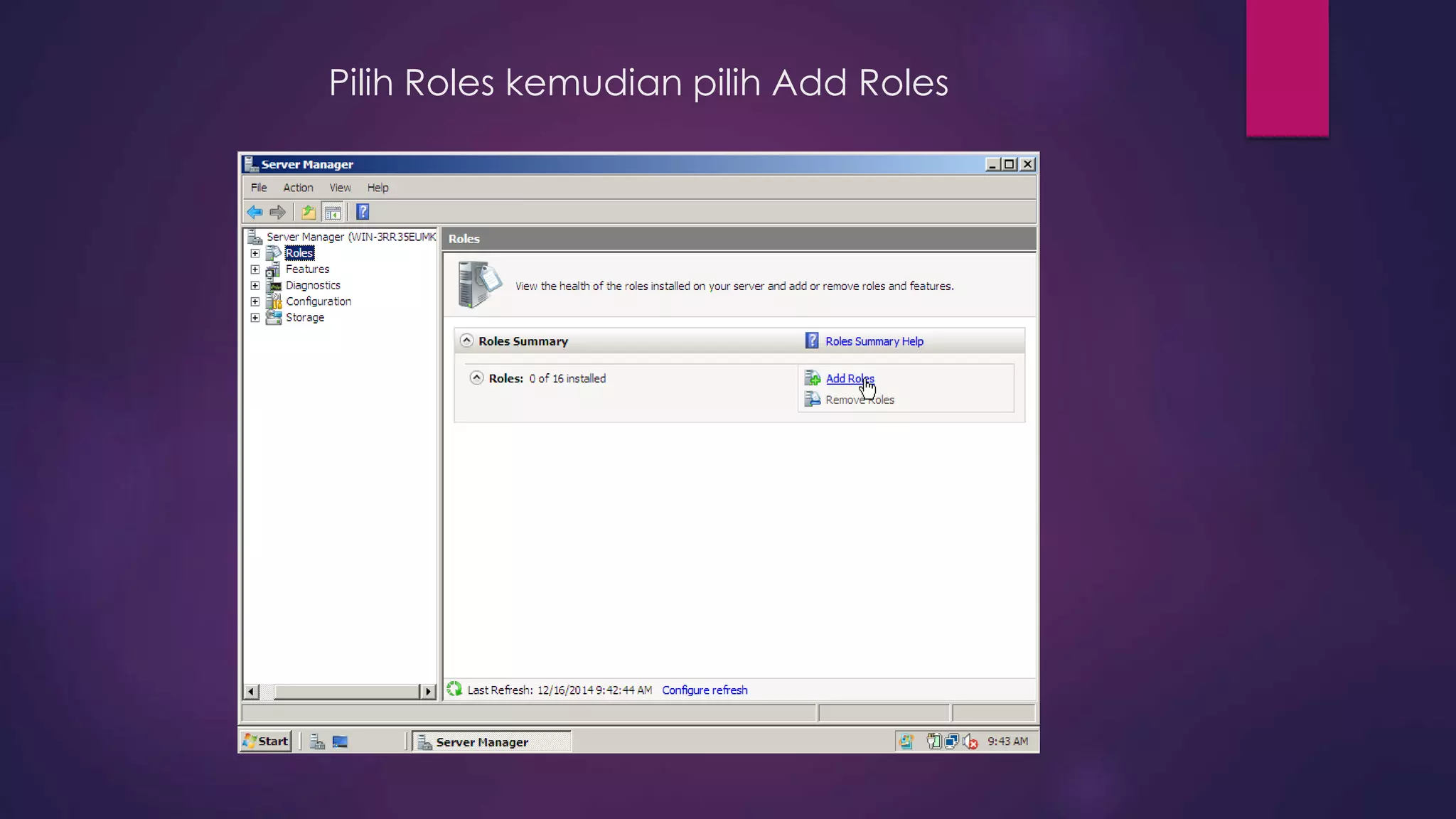Click the tree pane left scroll arrow

coord(251,691)
